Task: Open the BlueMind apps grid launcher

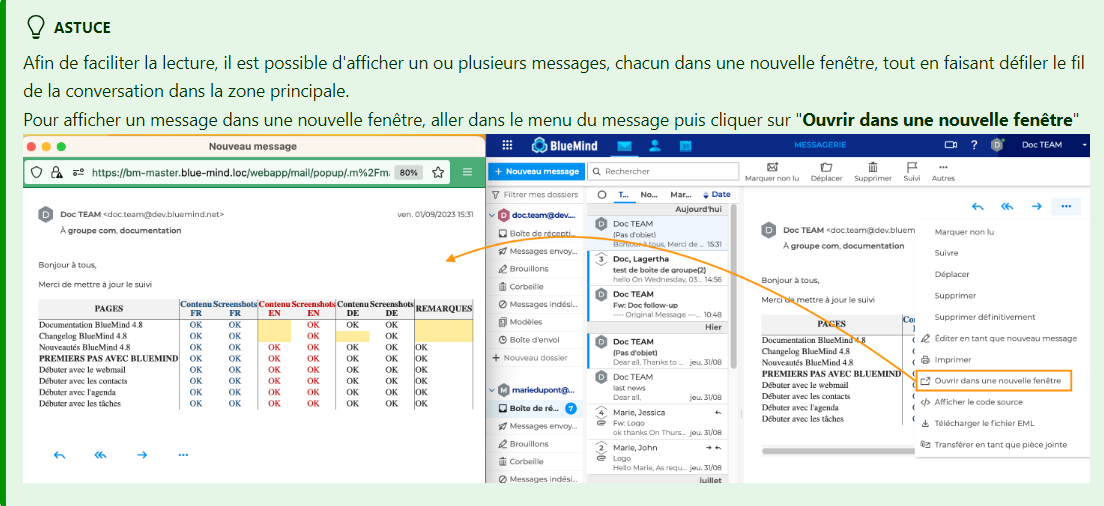Action: tap(506, 145)
